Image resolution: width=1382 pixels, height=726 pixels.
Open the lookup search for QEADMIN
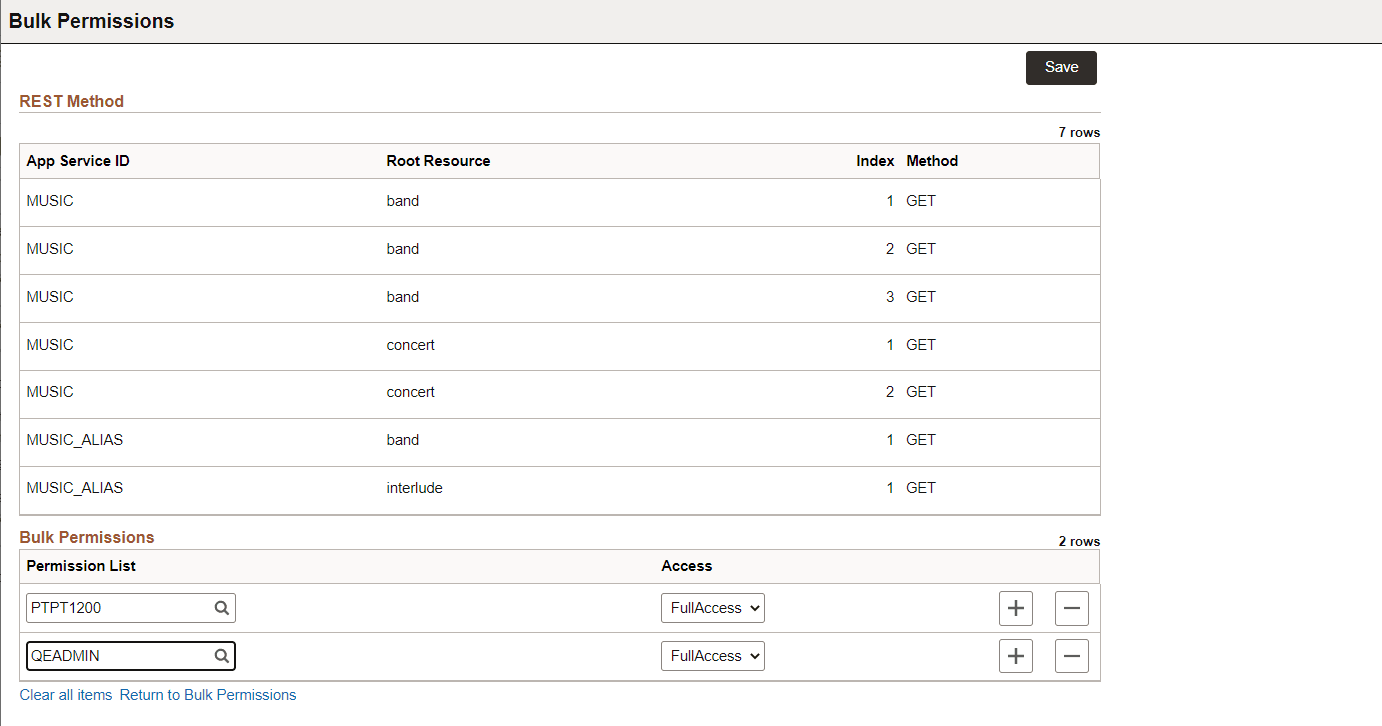[222, 655]
